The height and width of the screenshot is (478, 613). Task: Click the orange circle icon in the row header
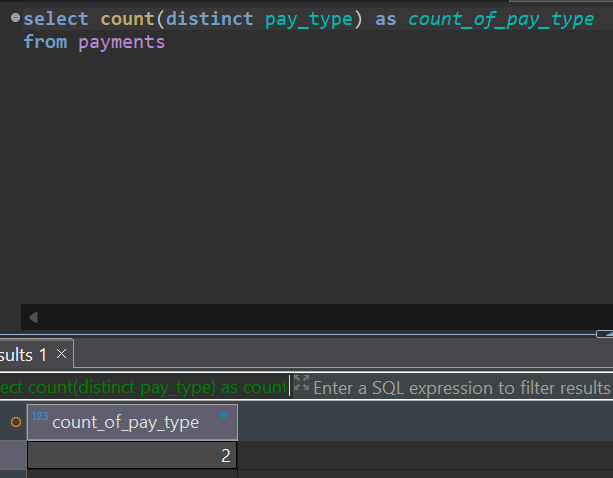tap(16, 422)
